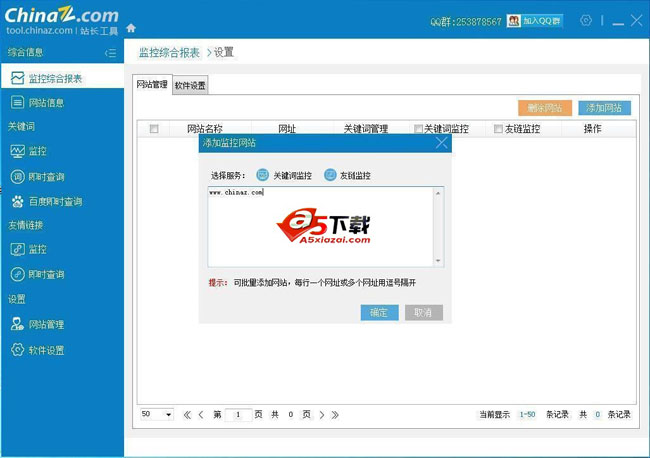The width and height of the screenshot is (650, 458).
Task: Click the page number input field
Action: pyautogui.click(x=238, y=414)
